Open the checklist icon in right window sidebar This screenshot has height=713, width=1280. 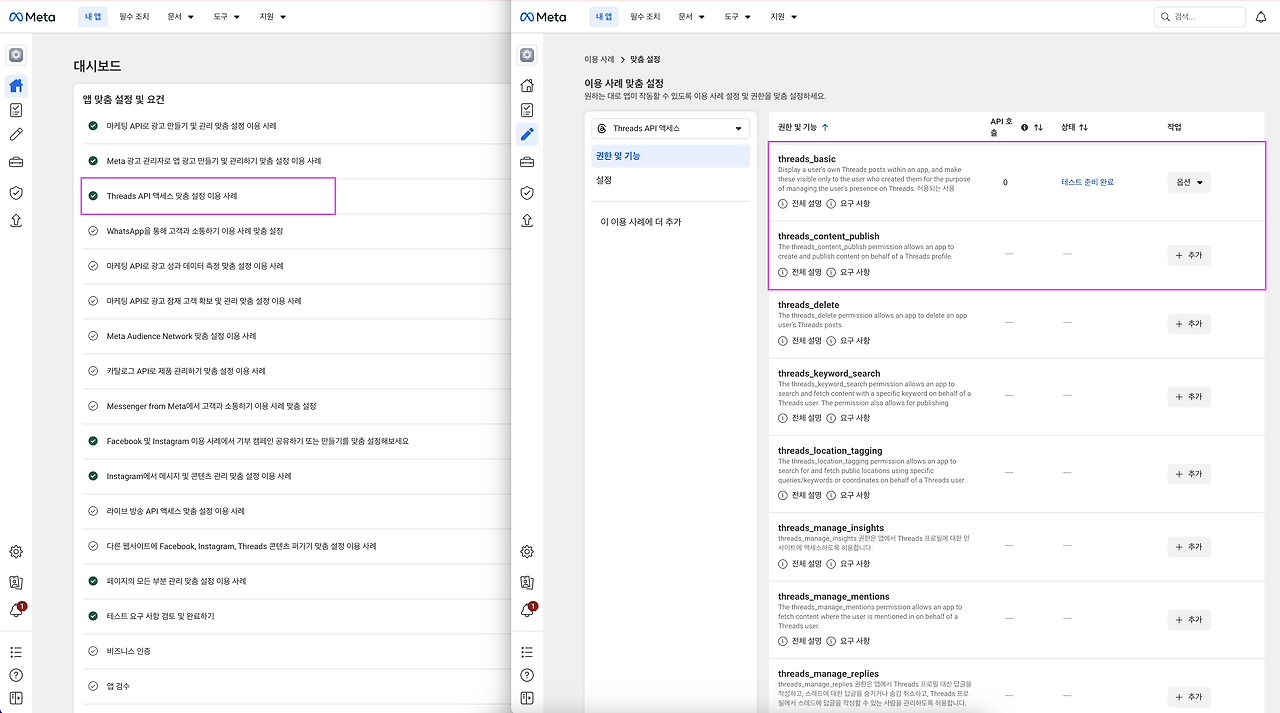click(x=527, y=110)
